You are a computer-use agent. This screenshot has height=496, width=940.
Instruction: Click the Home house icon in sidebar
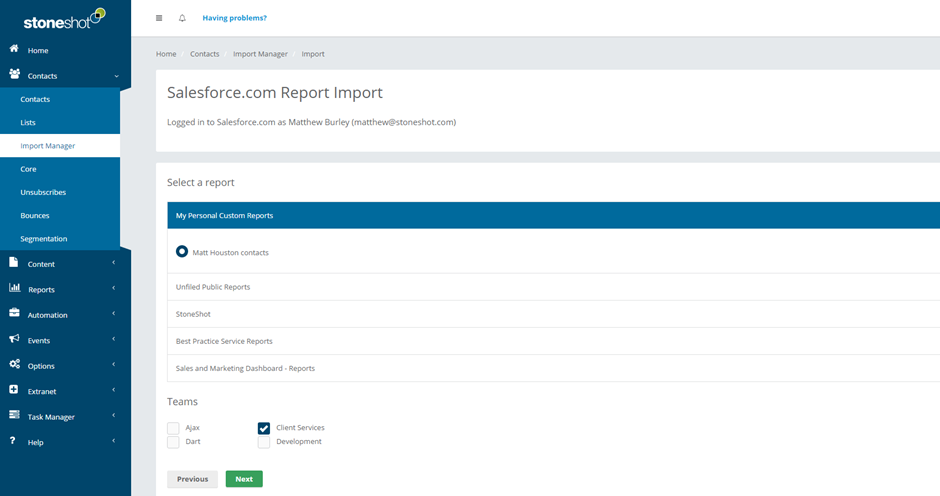coord(14,49)
